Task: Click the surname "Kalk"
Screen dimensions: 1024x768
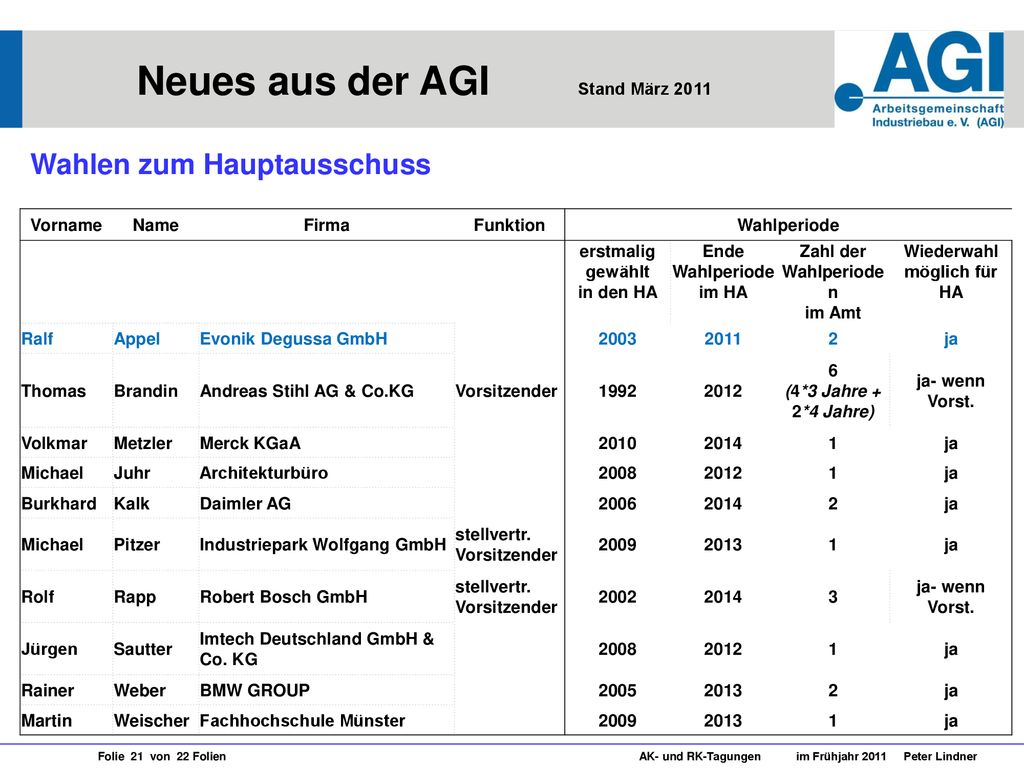Action: pyautogui.click(x=131, y=504)
